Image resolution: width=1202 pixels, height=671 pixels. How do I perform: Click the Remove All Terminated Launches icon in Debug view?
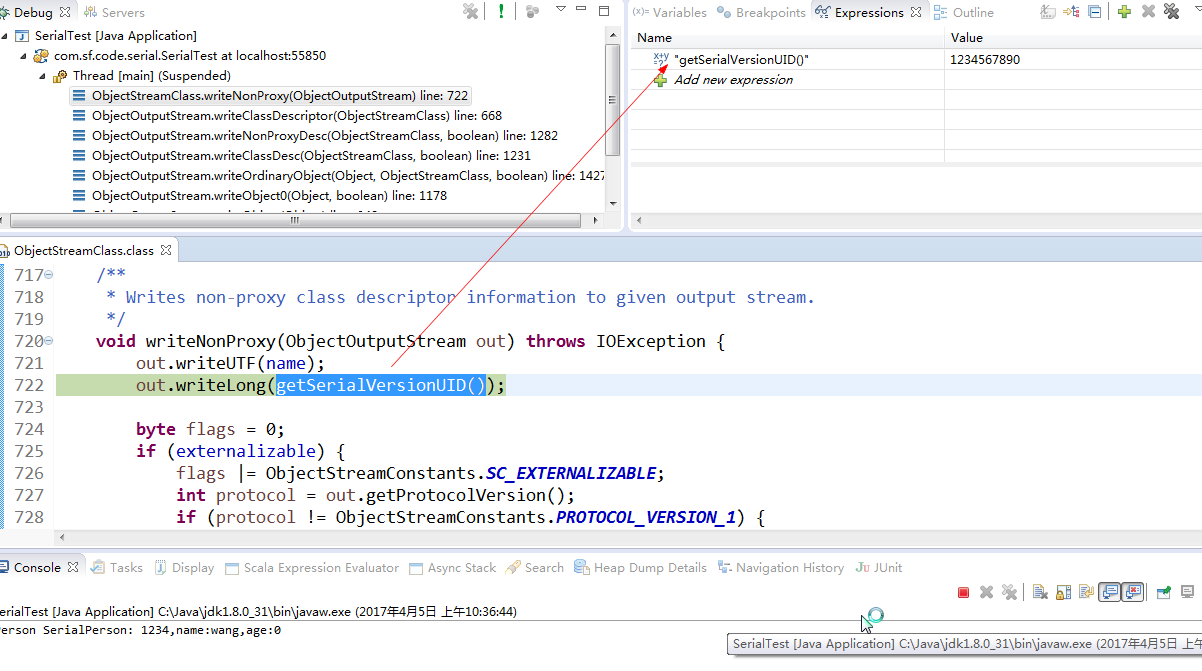point(470,12)
